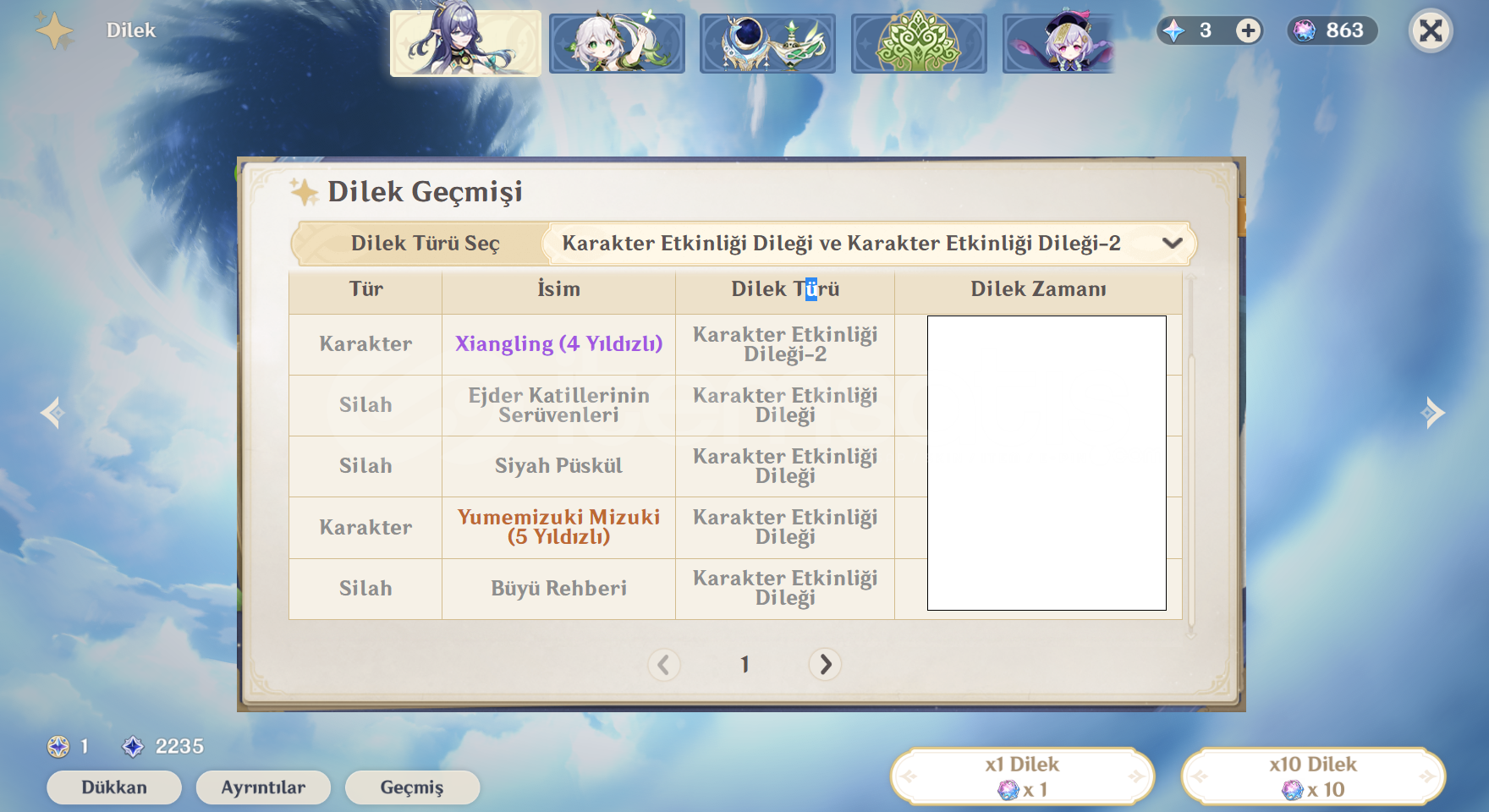Open the weapon event banner tab
1489x812 pixels.
pos(767,43)
